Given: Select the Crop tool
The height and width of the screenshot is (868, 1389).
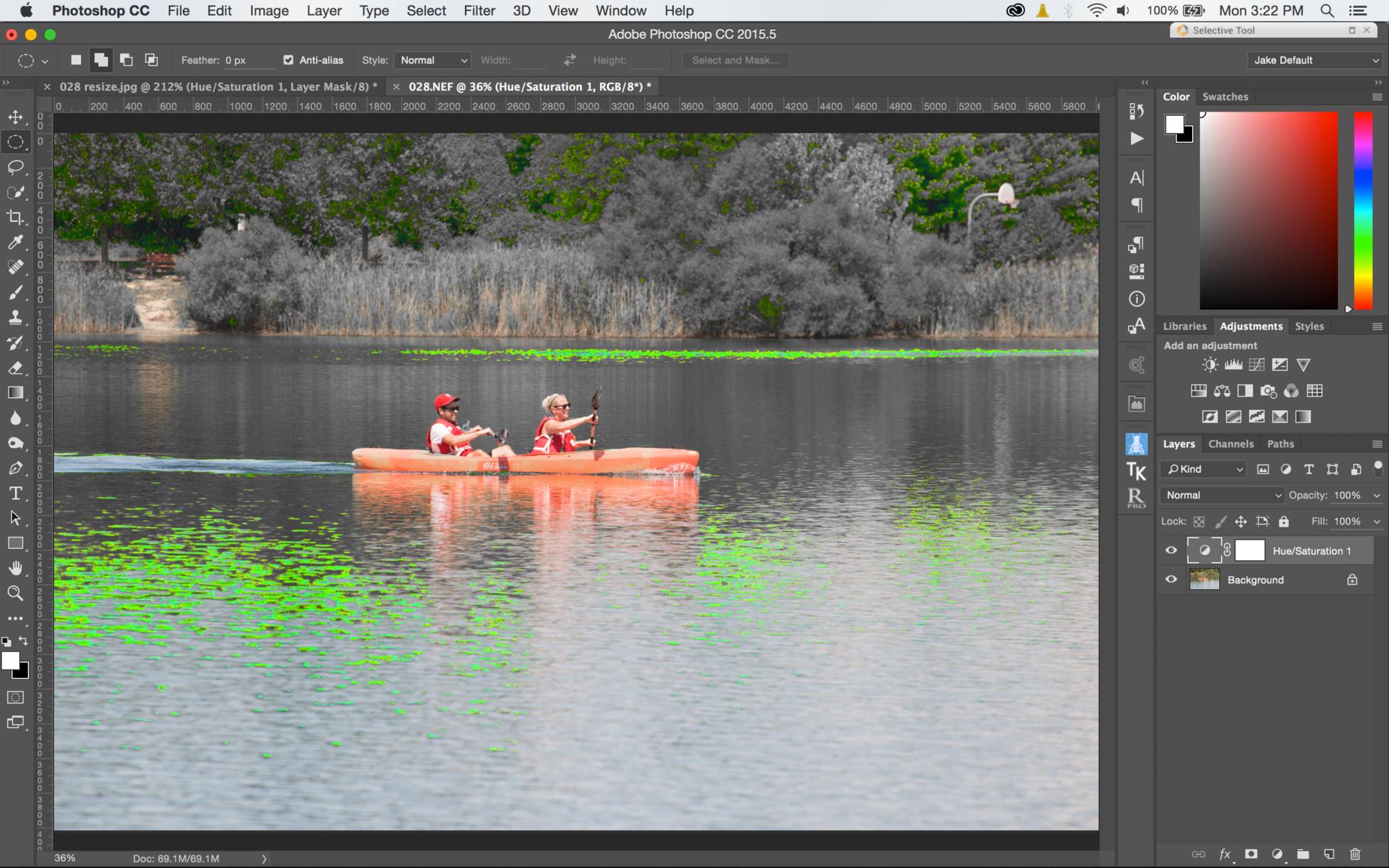Looking at the screenshot, I should tap(16, 218).
